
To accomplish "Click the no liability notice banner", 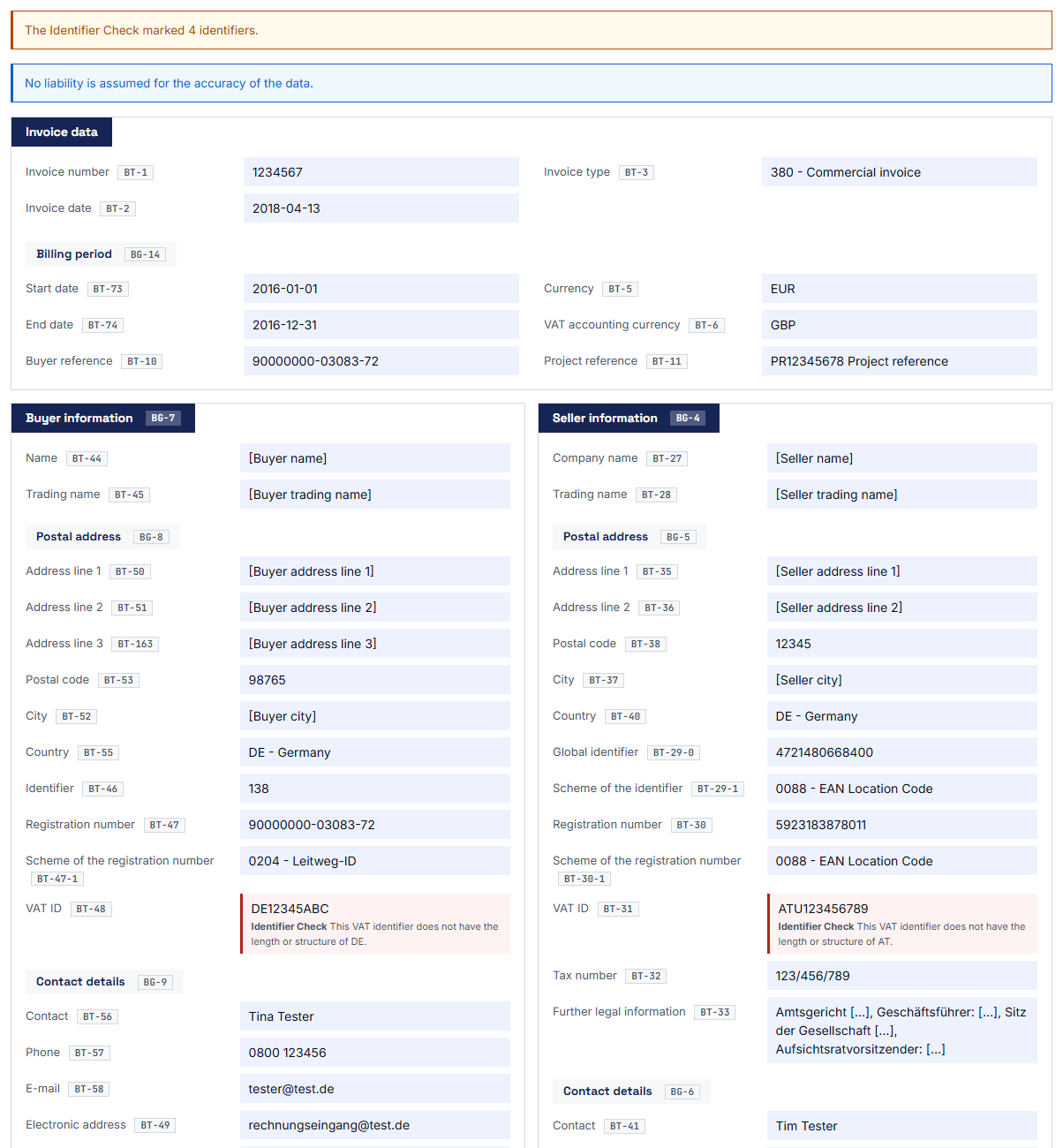I will 531,83.
